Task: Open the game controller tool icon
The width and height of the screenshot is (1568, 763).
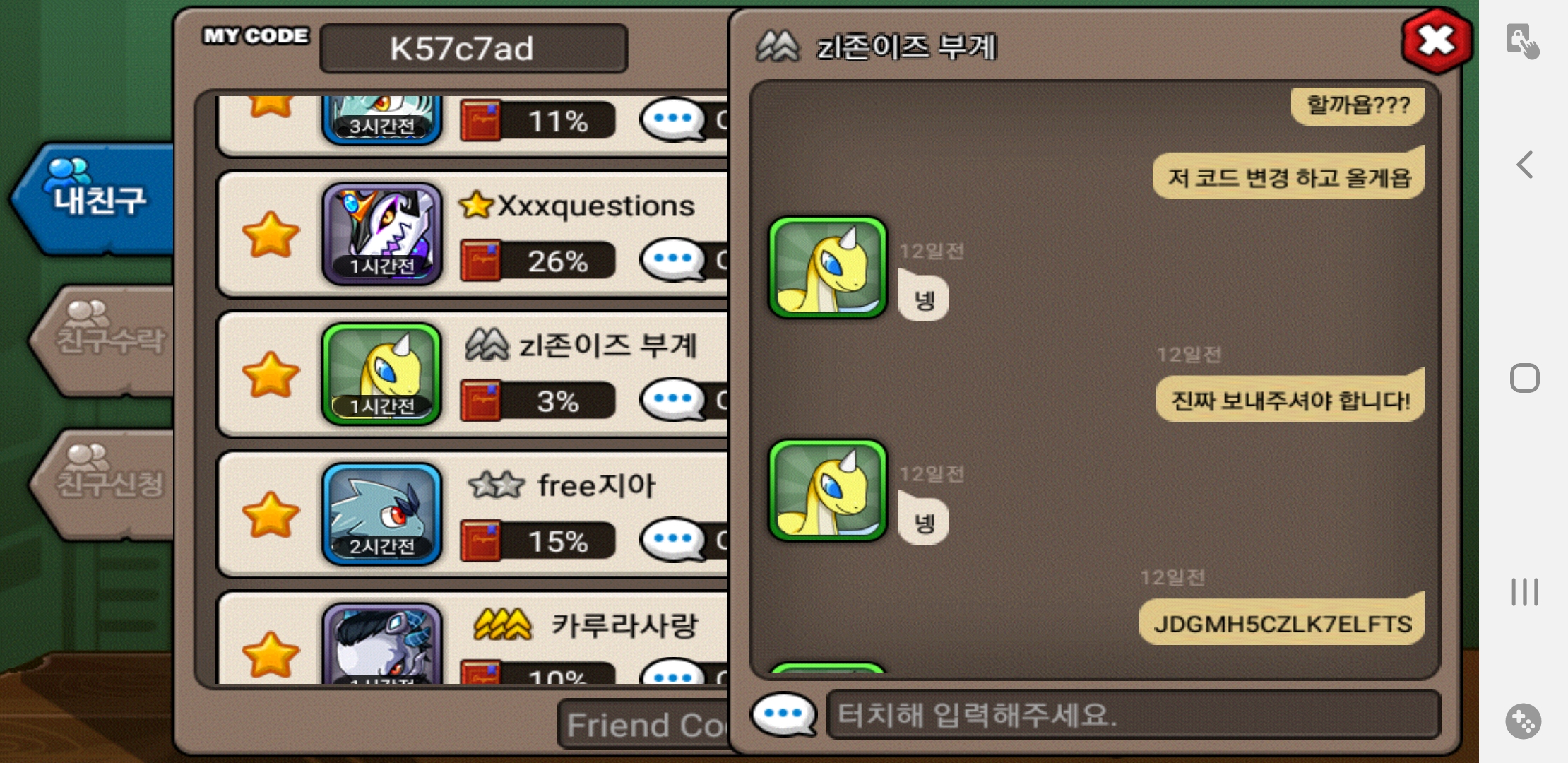Action: pos(1524,721)
